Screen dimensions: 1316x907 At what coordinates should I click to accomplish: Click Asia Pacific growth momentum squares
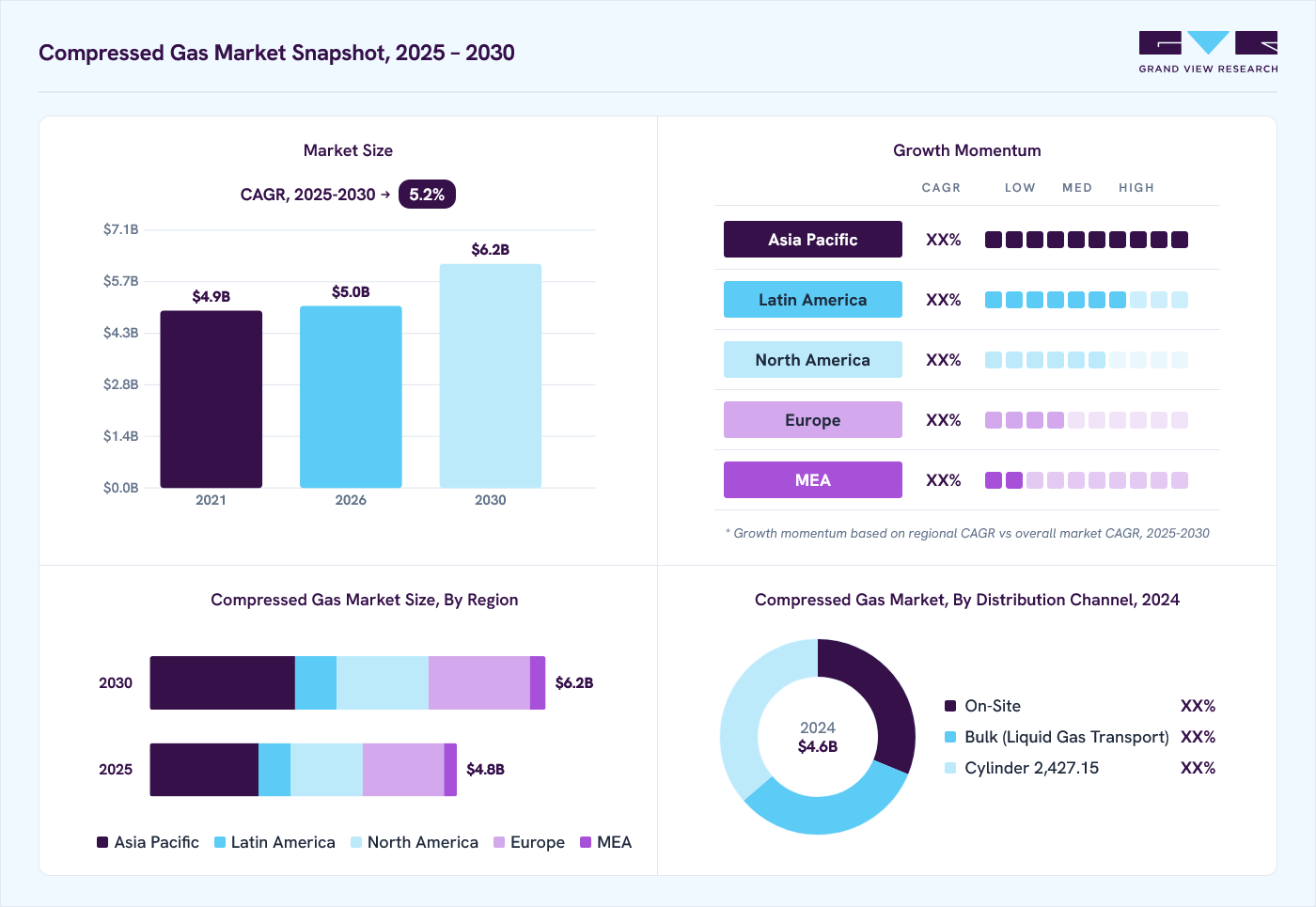[1087, 240]
